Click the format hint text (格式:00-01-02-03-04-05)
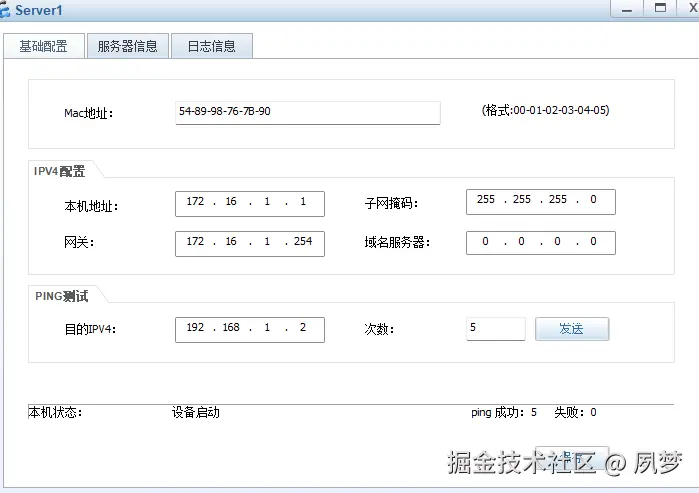This screenshot has width=699, height=493. coord(545,110)
